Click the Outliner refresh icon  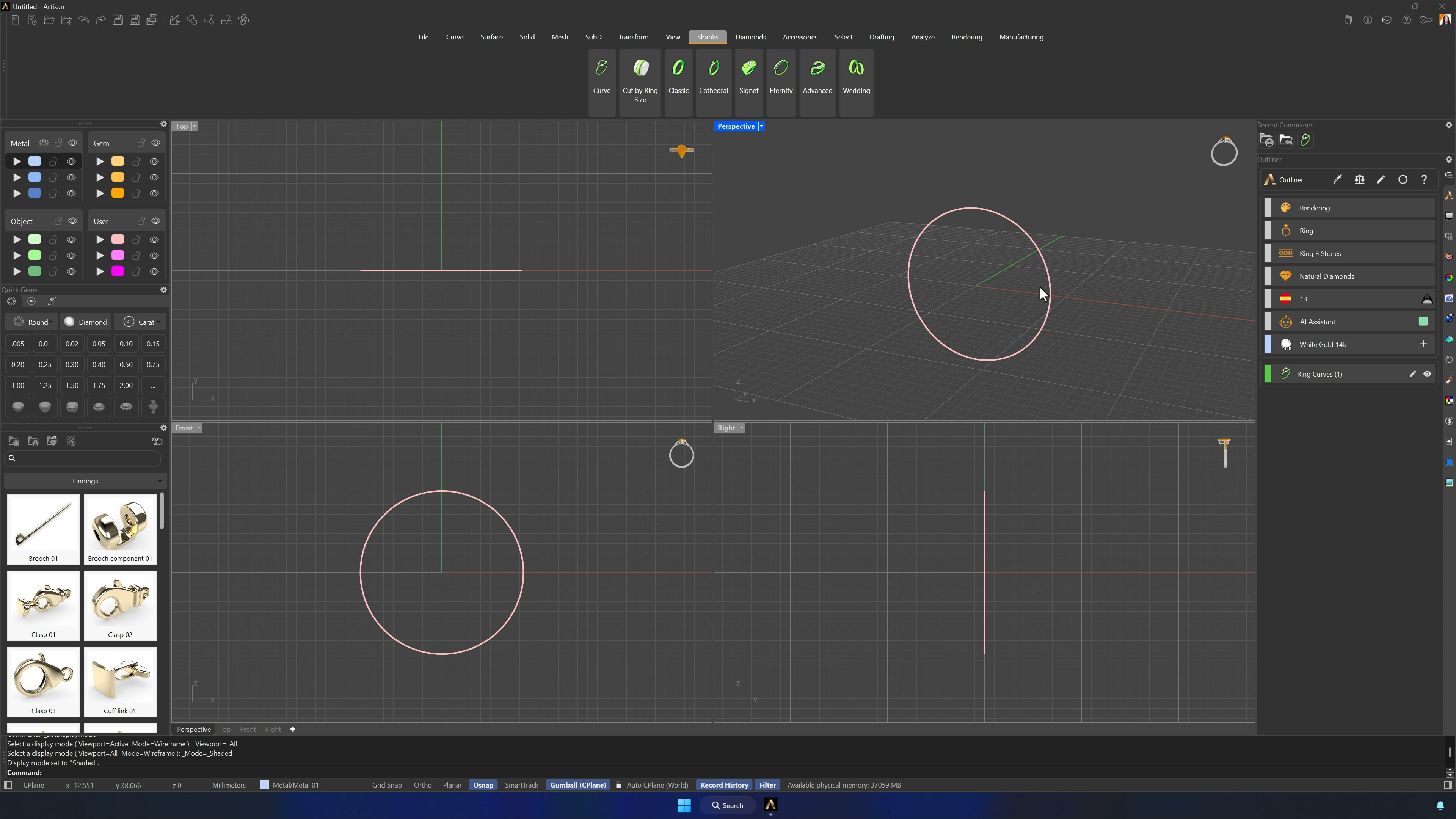[1402, 180]
